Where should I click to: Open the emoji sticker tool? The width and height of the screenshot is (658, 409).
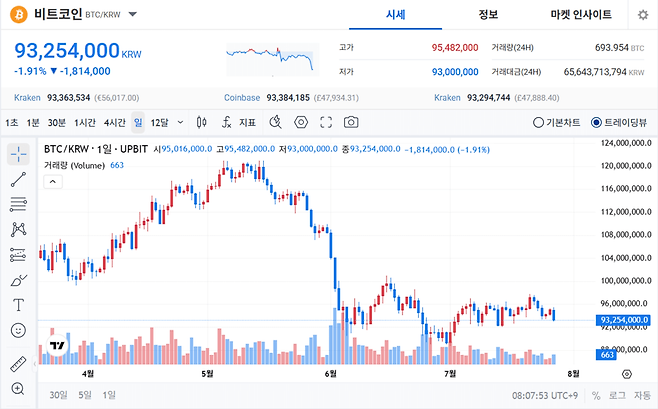pyautogui.click(x=18, y=331)
